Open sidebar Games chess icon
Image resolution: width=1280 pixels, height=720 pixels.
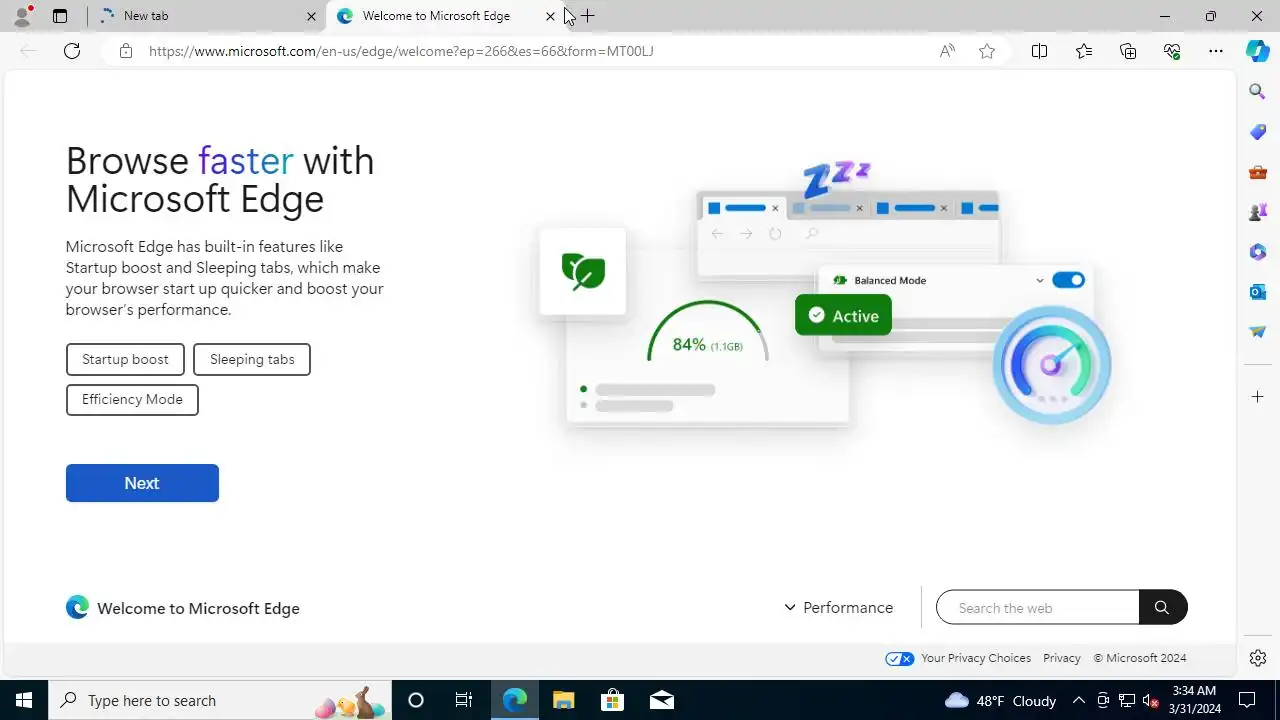point(1258,211)
